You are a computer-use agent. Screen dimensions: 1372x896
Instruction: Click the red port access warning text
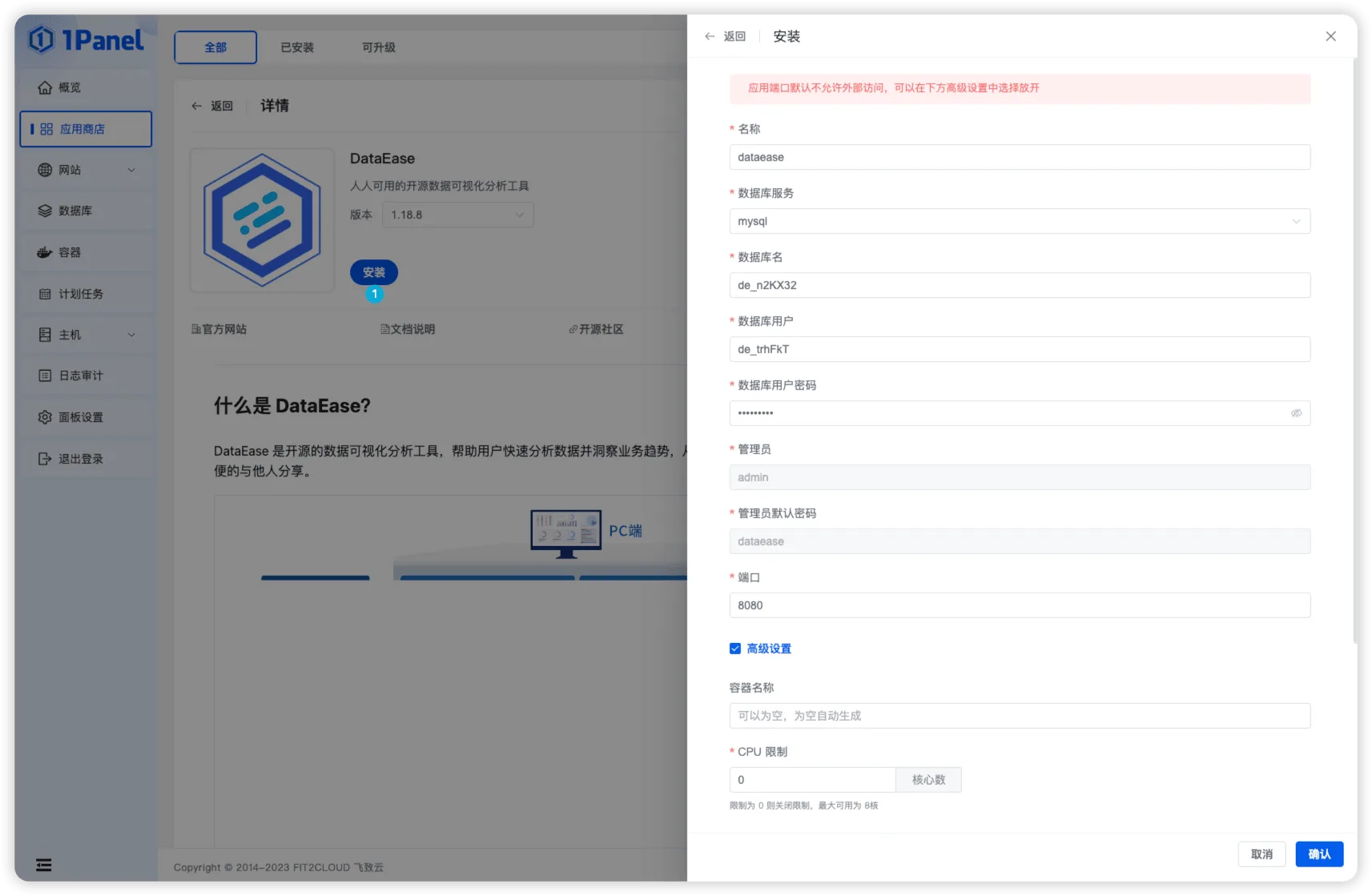894,88
